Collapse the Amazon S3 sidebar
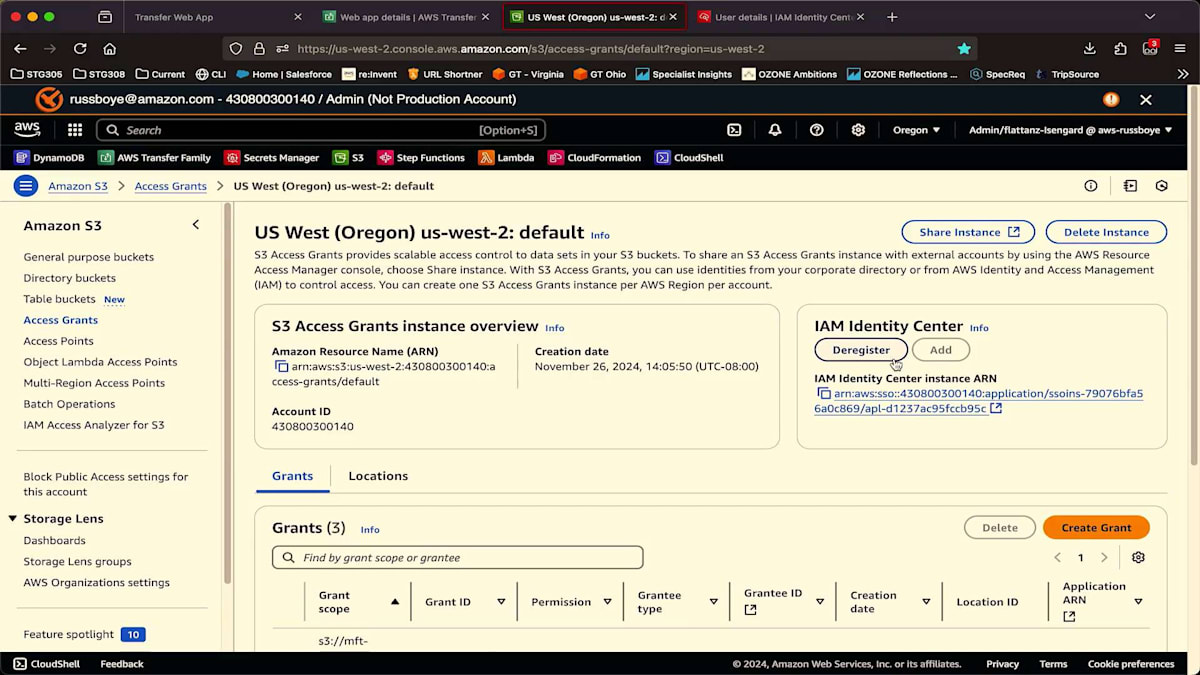 pos(196,225)
